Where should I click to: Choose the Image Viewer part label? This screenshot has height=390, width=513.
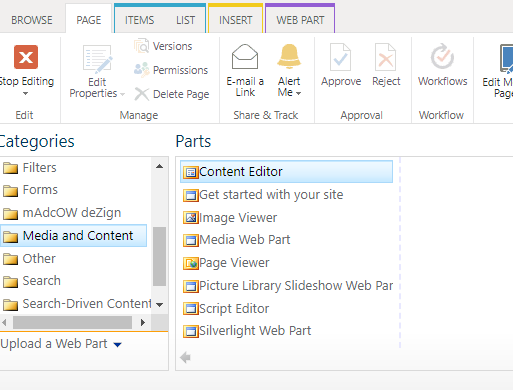pyautogui.click(x=238, y=218)
